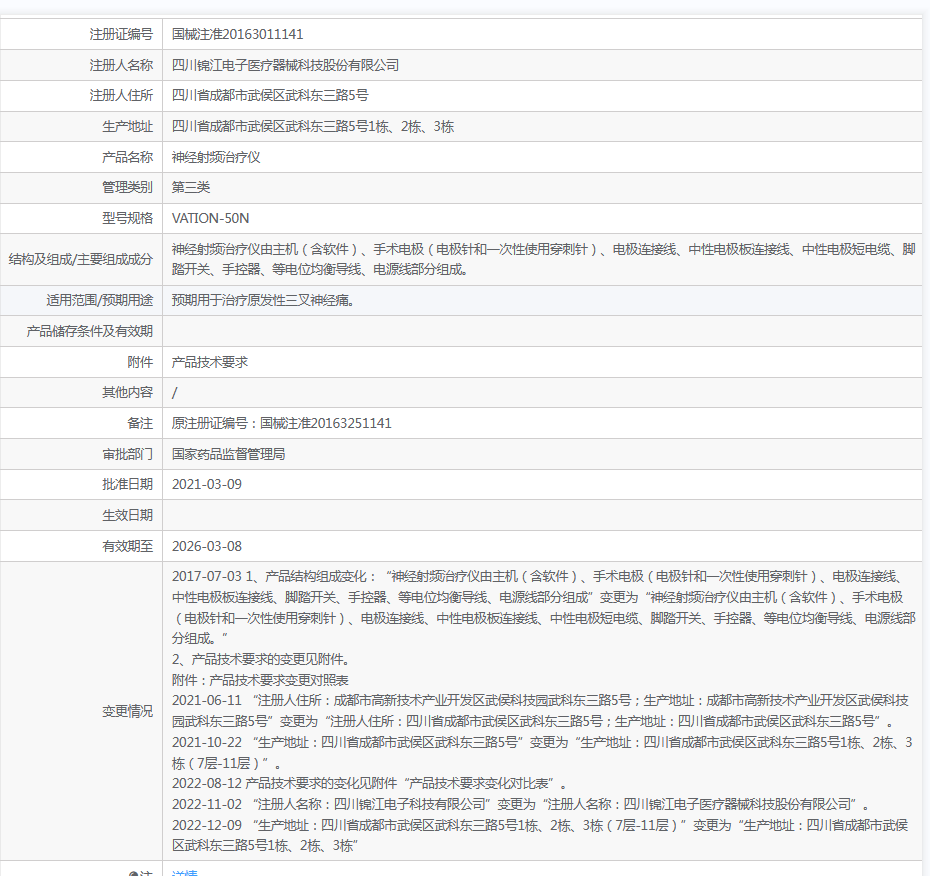
Task: Click the 有效期至 label
Action: (128, 546)
